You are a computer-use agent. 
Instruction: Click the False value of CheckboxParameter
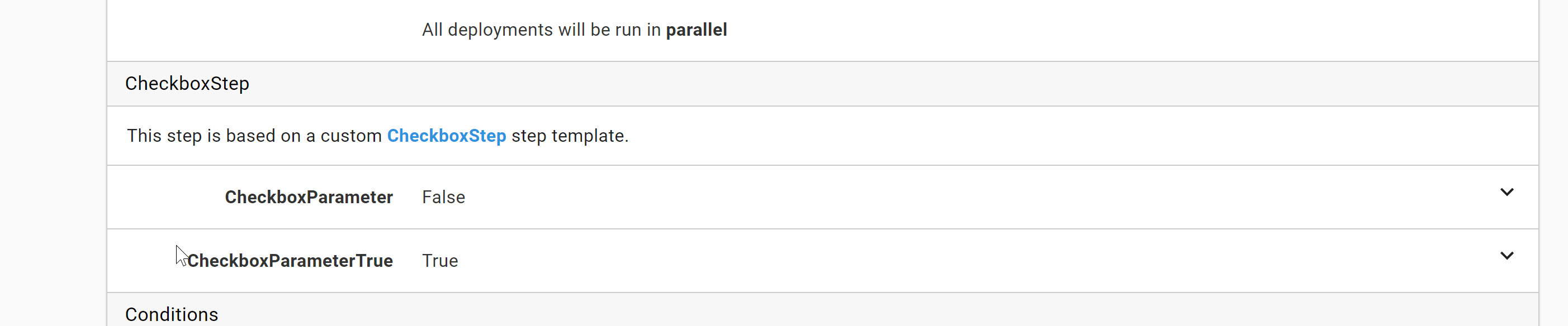tap(443, 197)
